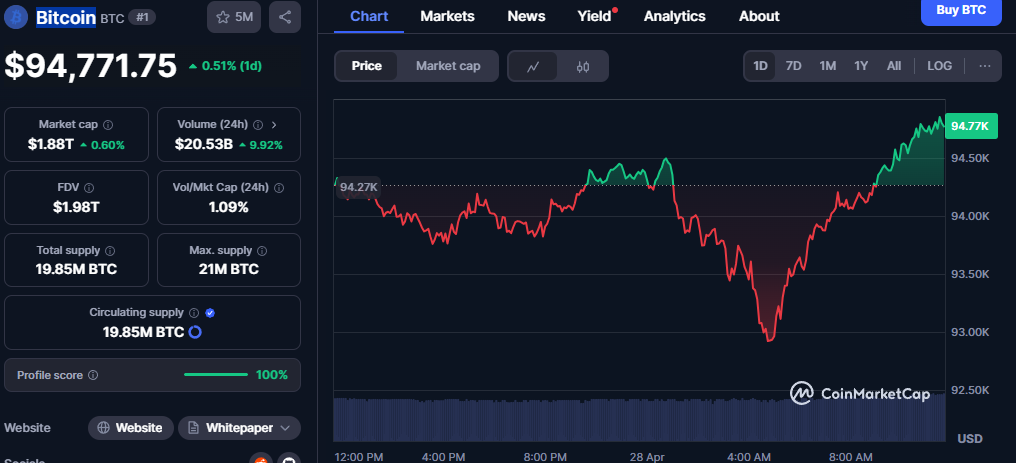The width and height of the screenshot is (1016, 463).
Task: Set chart range to 1D
Action: [x=760, y=66]
